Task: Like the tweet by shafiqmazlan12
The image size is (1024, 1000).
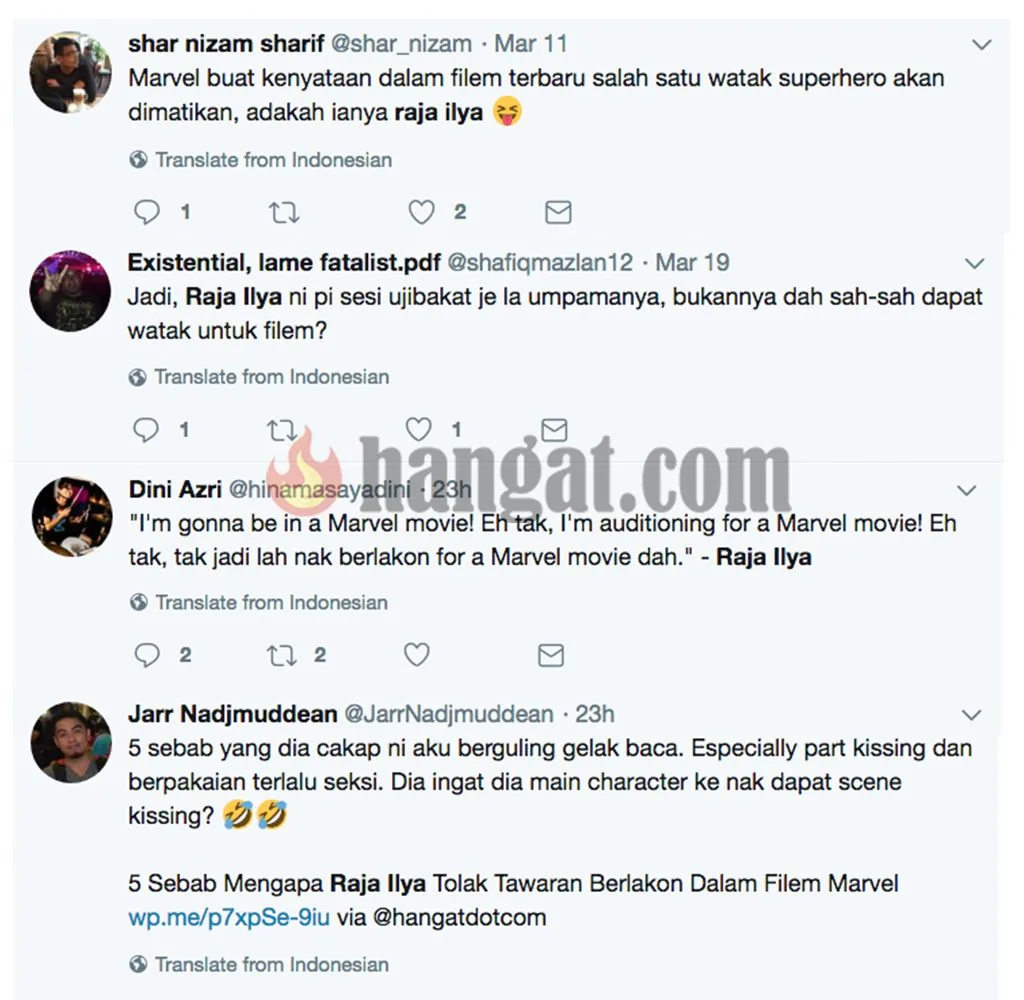Action: pyautogui.click(x=419, y=429)
